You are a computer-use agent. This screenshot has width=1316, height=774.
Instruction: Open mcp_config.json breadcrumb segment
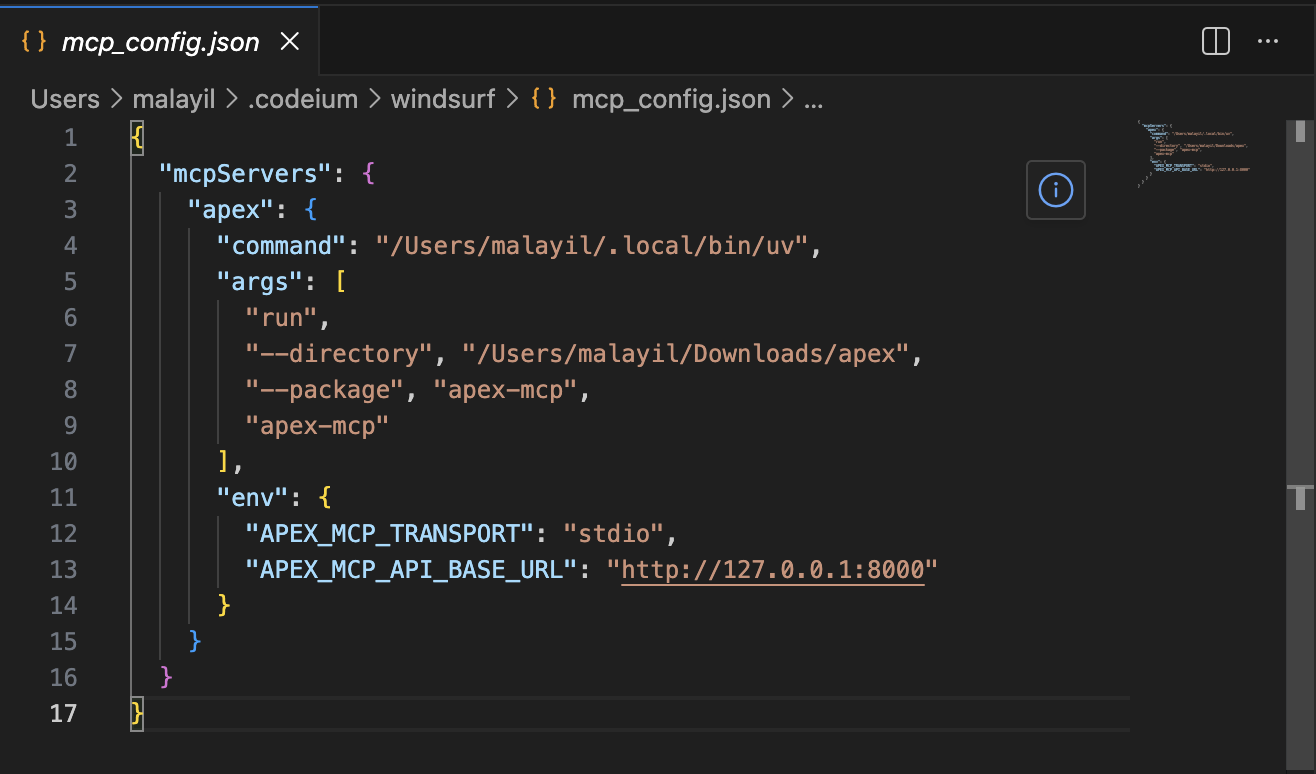[x=671, y=99]
